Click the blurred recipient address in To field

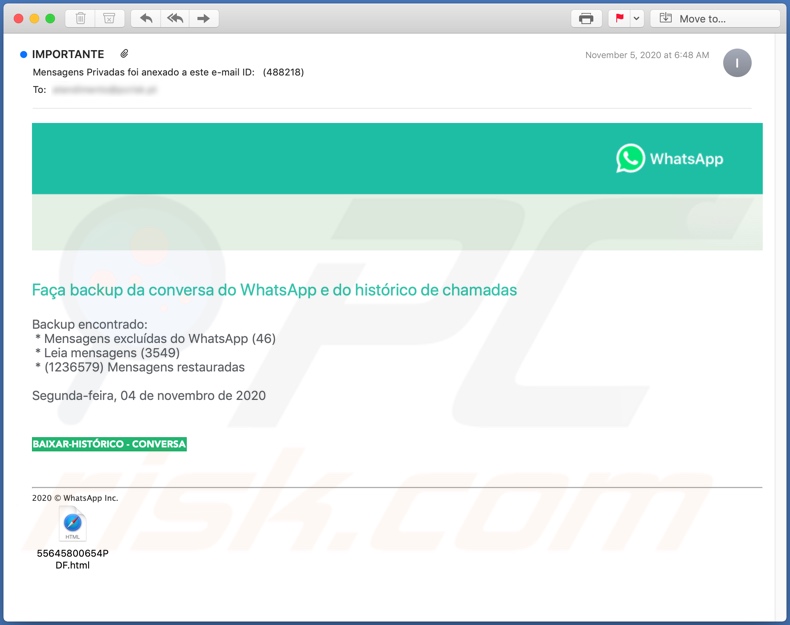click(x=105, y=90)
